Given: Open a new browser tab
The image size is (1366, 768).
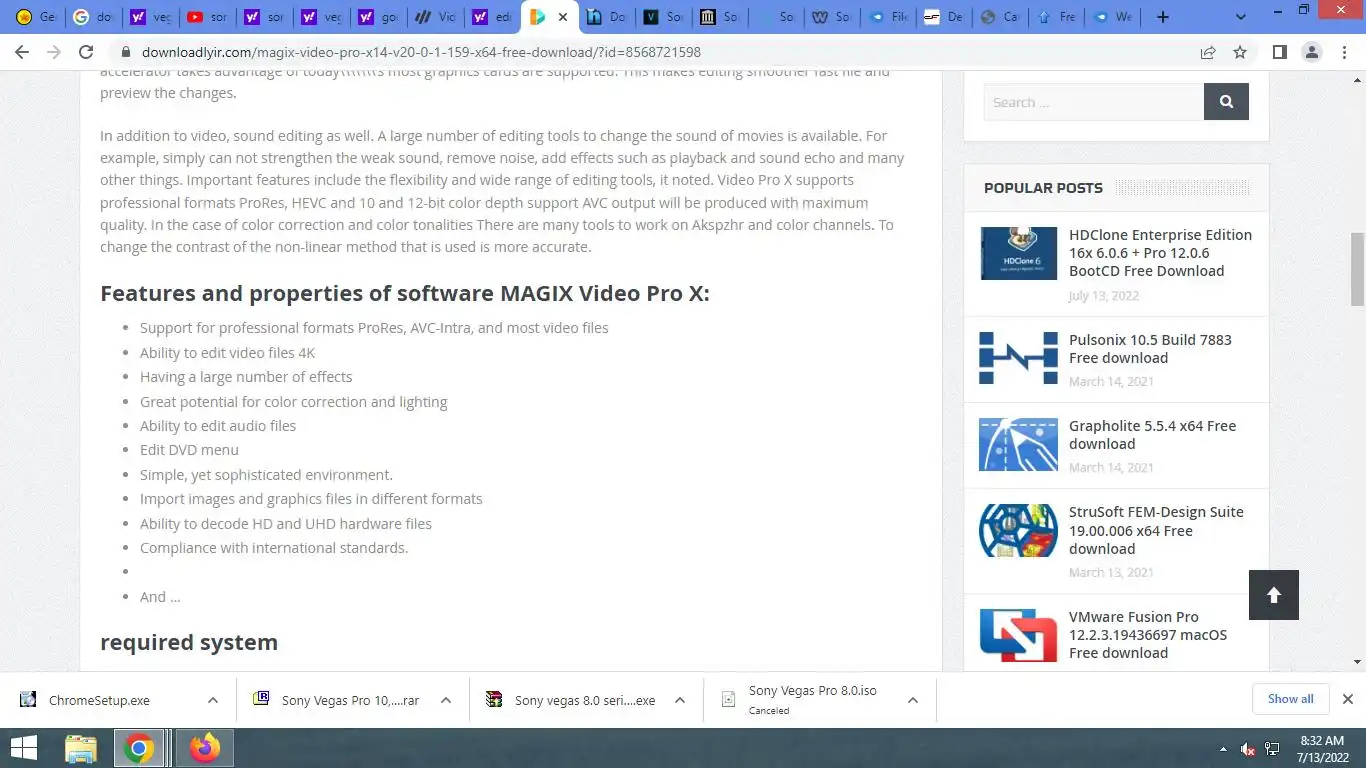Looking at the screenshot, I should pyautogui.click(x=1162, y=17).
